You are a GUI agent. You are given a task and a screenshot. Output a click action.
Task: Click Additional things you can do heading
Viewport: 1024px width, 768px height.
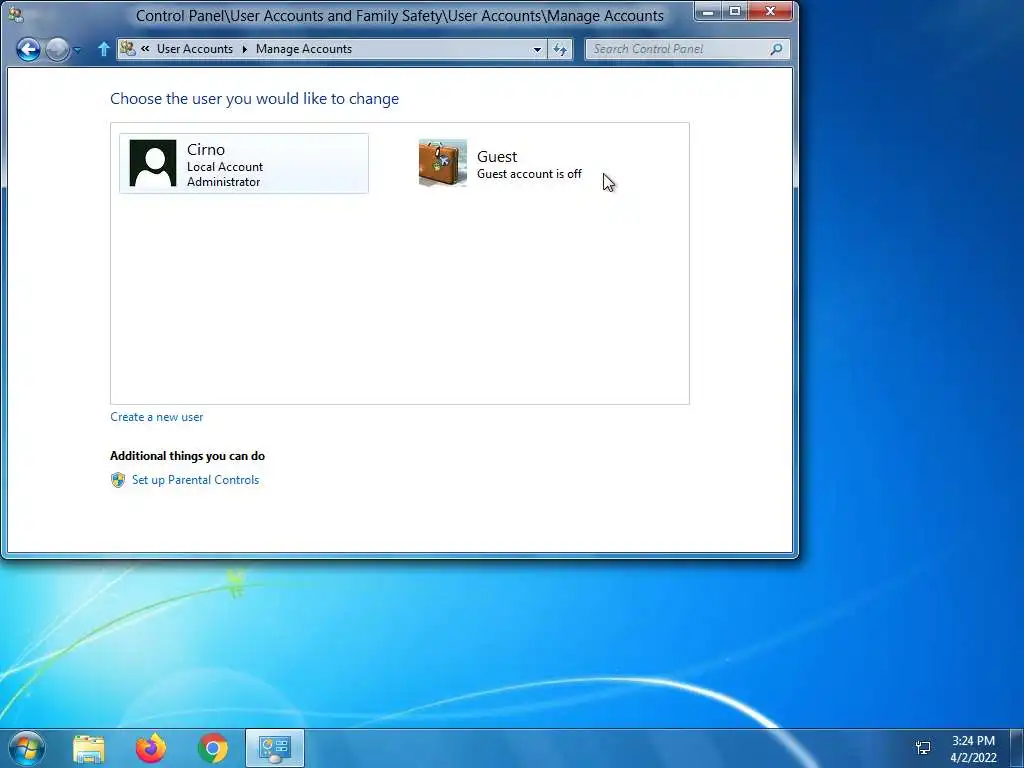(x=187, y=456)
